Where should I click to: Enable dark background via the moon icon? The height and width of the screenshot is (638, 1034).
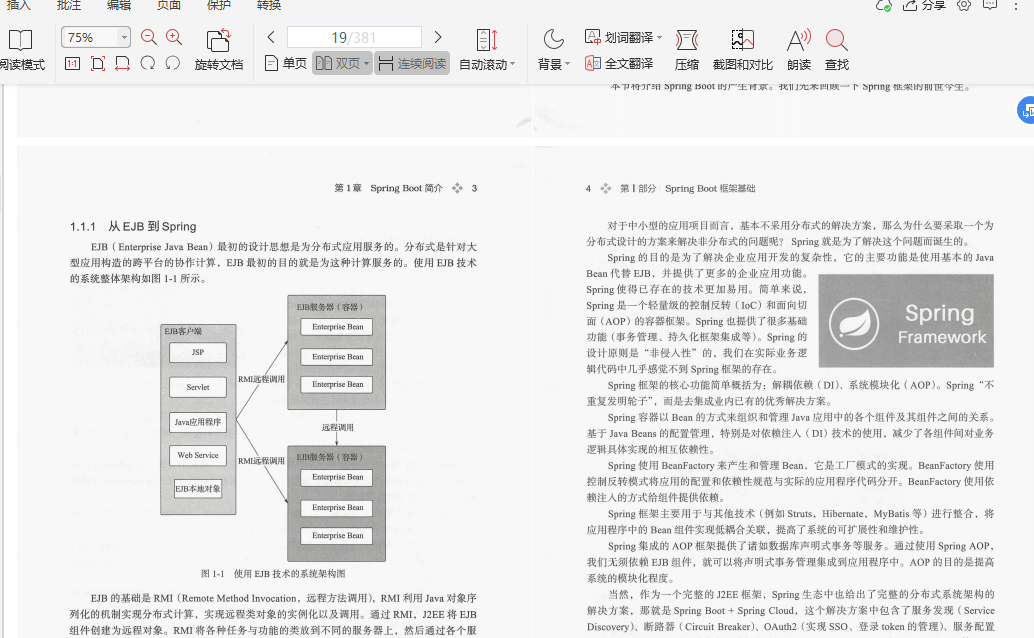(554, 38)
